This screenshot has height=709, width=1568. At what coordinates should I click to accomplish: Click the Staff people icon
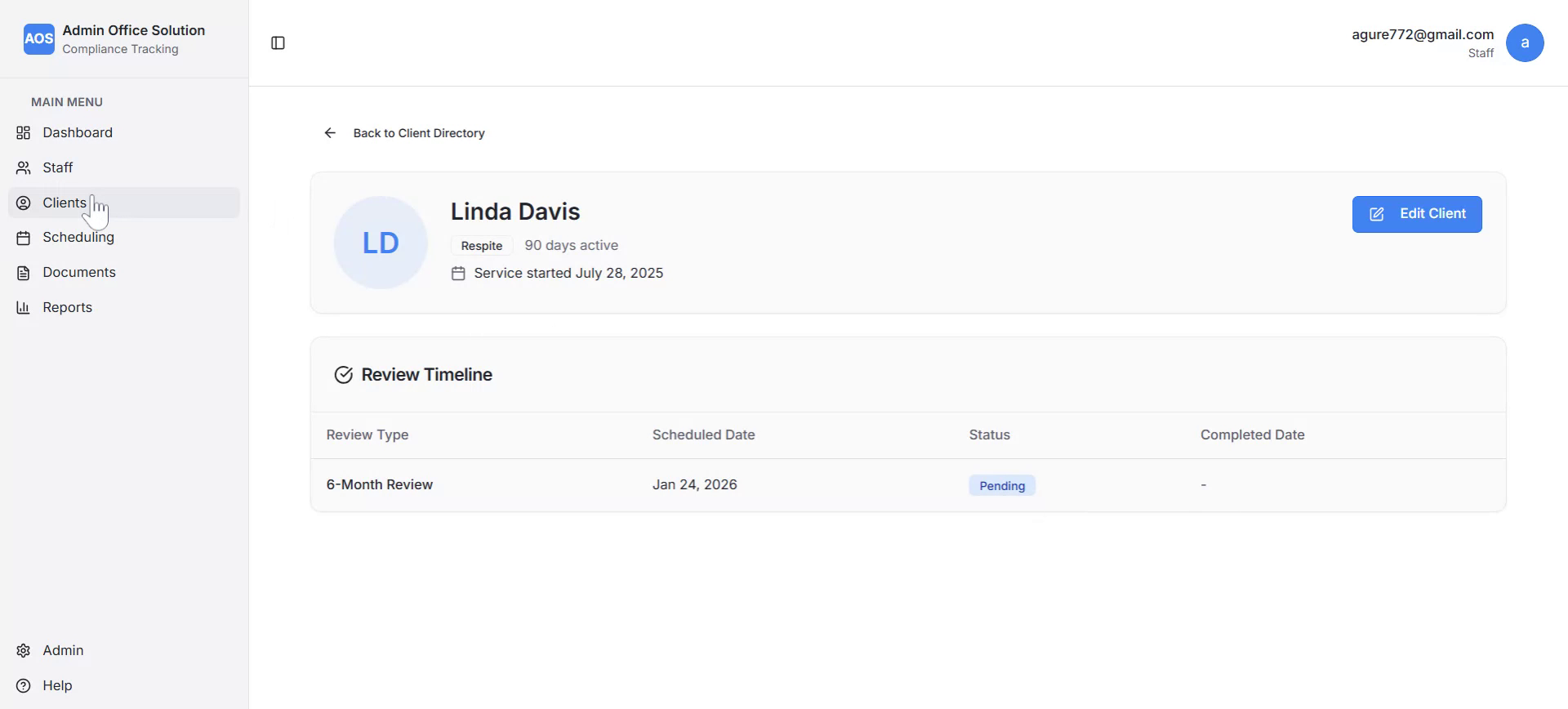click(24, 168)
